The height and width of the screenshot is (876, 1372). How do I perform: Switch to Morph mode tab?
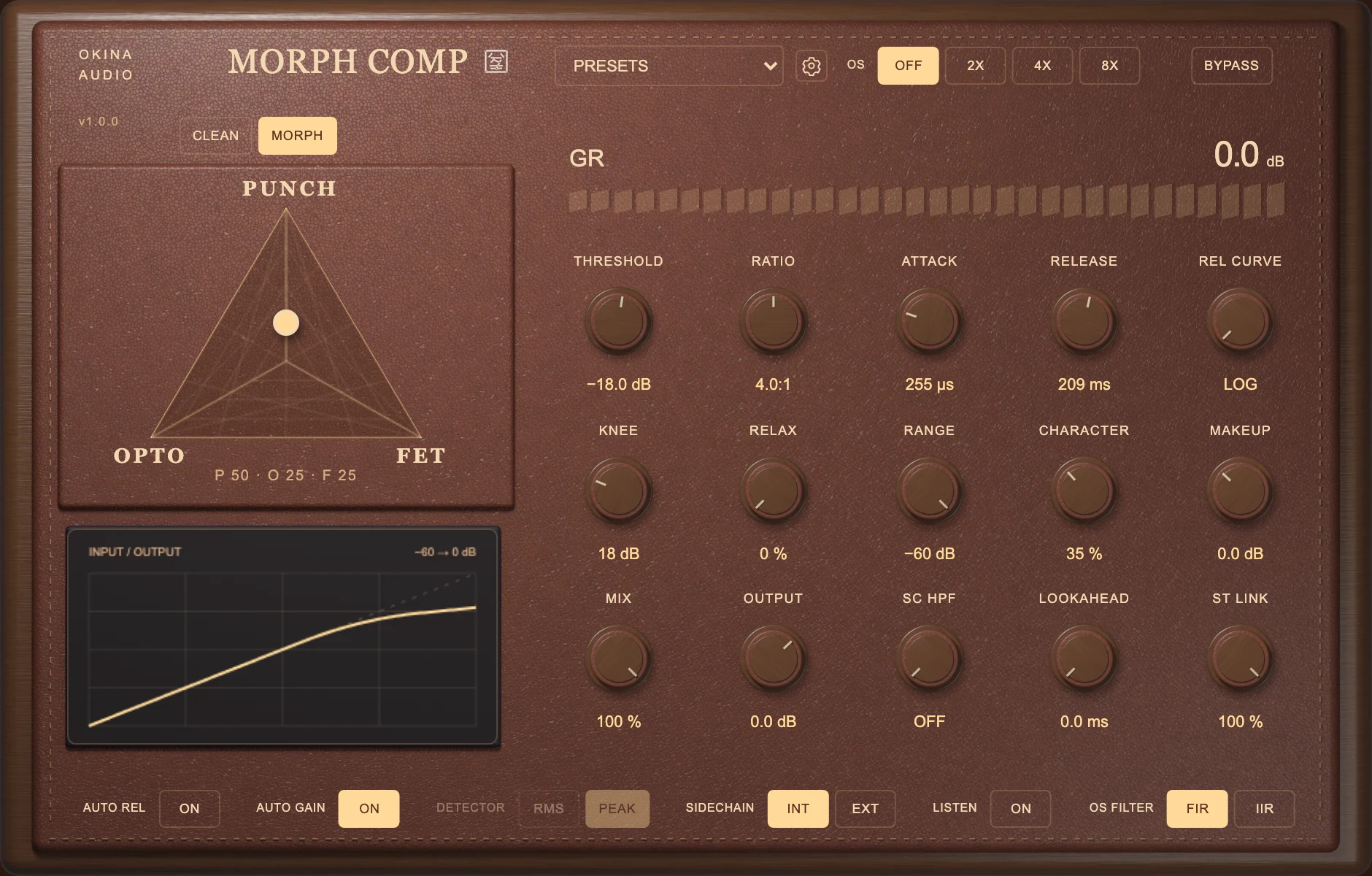coord(297,136)
